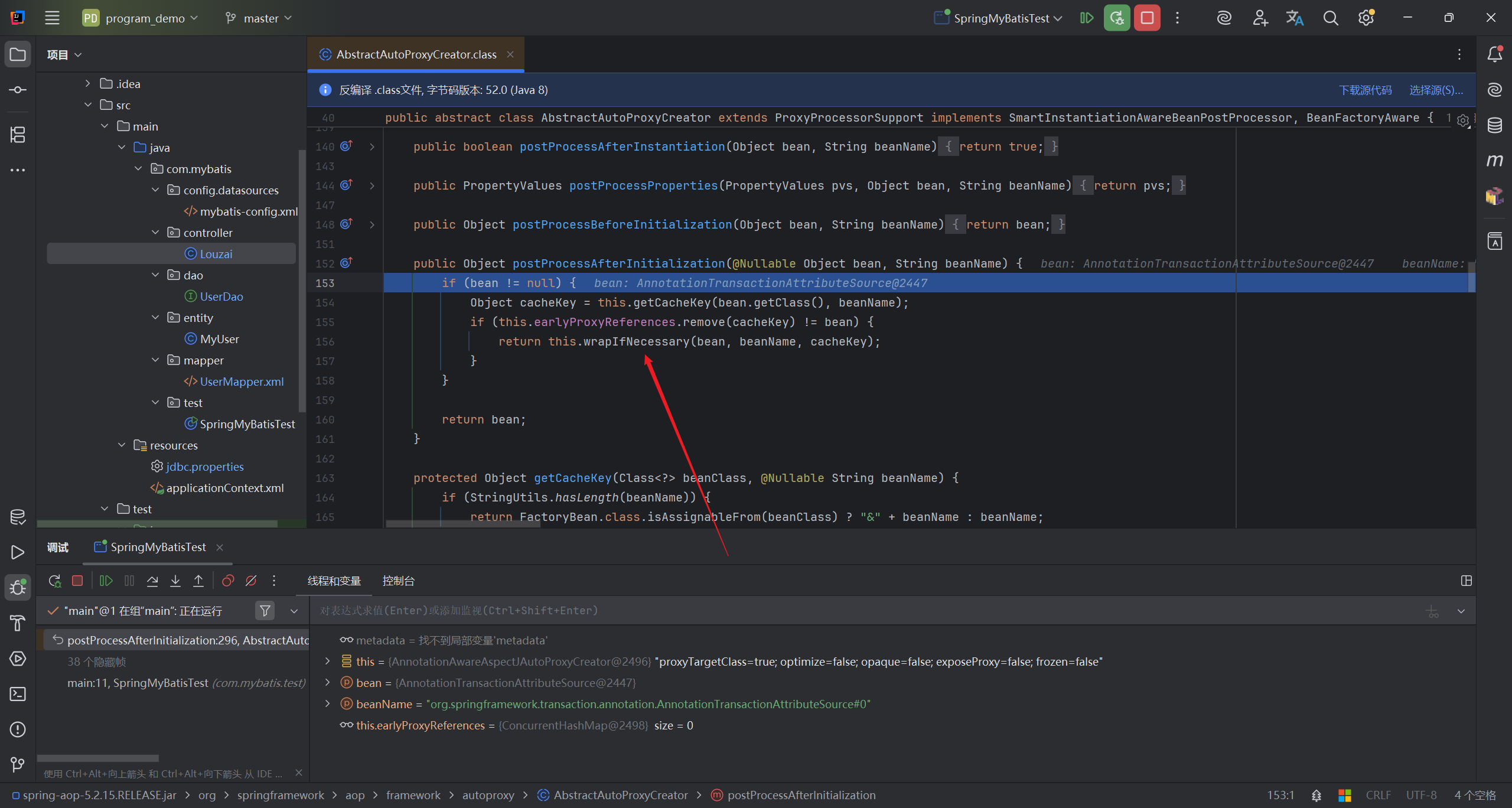
Task: Open the Database tool window icon
Action: [1494, 125]
